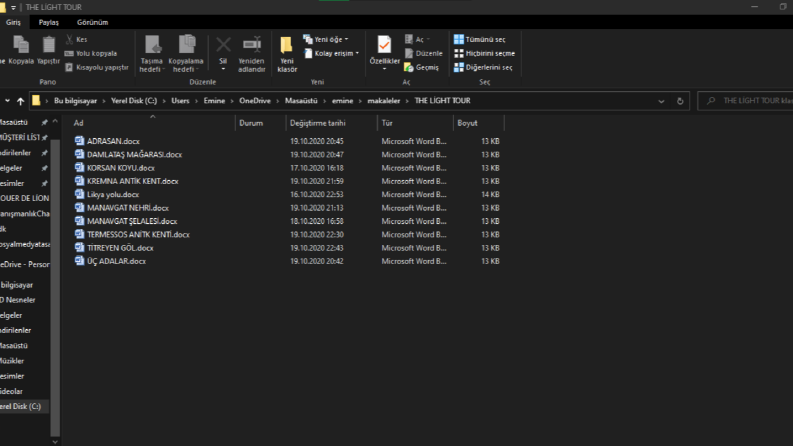Select all files with Tümünü seç

479,39
